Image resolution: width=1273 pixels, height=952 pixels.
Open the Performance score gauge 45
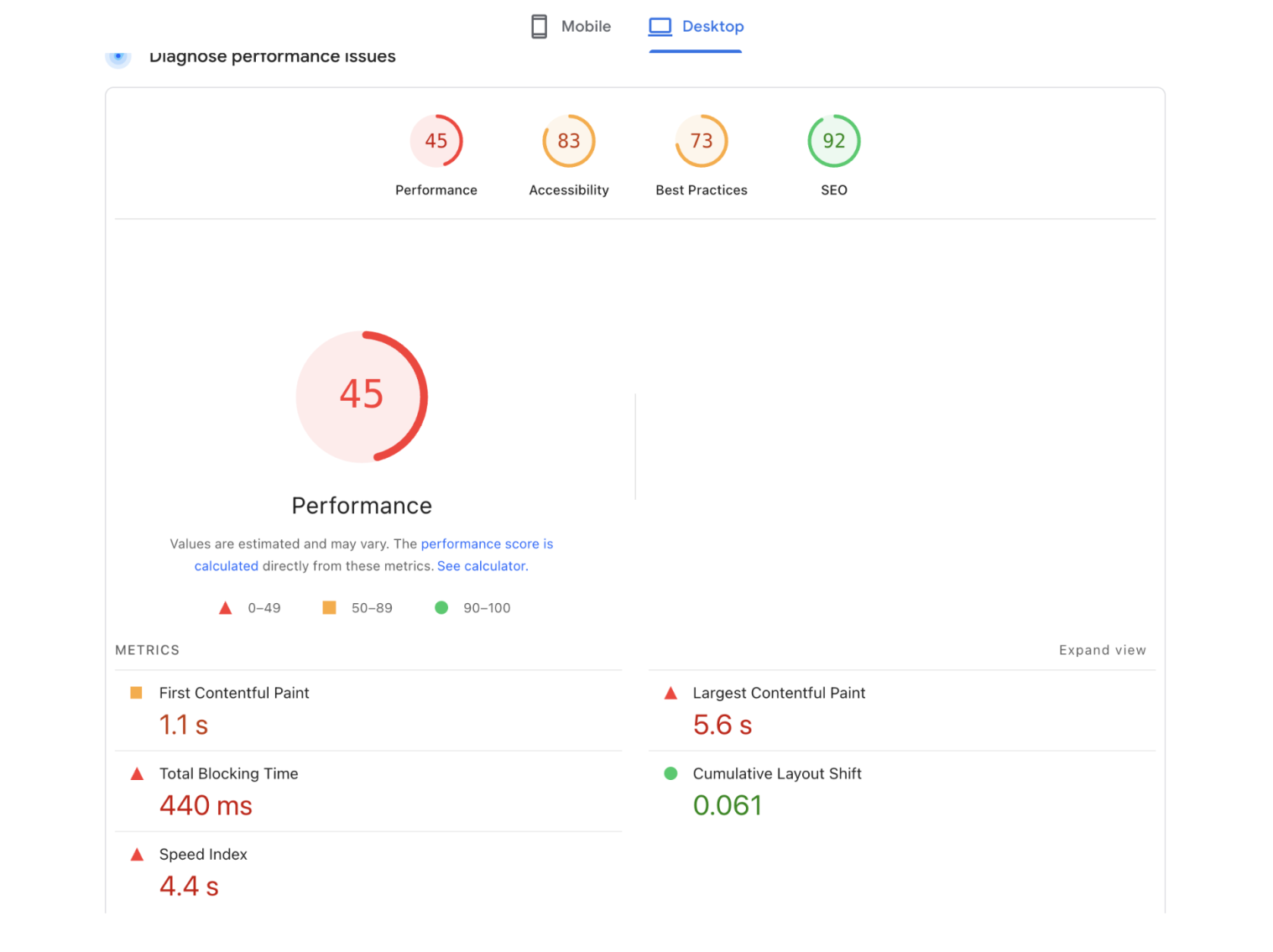tap(436, 141)
